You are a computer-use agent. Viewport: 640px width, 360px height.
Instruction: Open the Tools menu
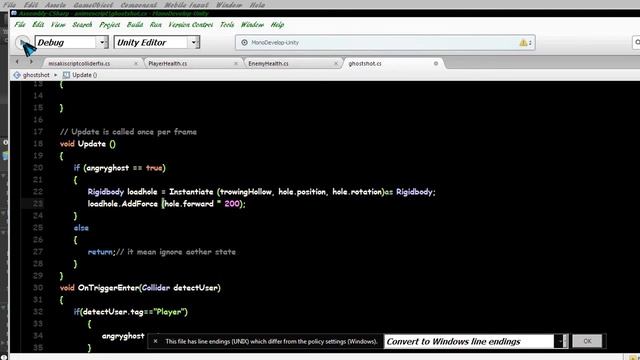[x=227, y=24]
